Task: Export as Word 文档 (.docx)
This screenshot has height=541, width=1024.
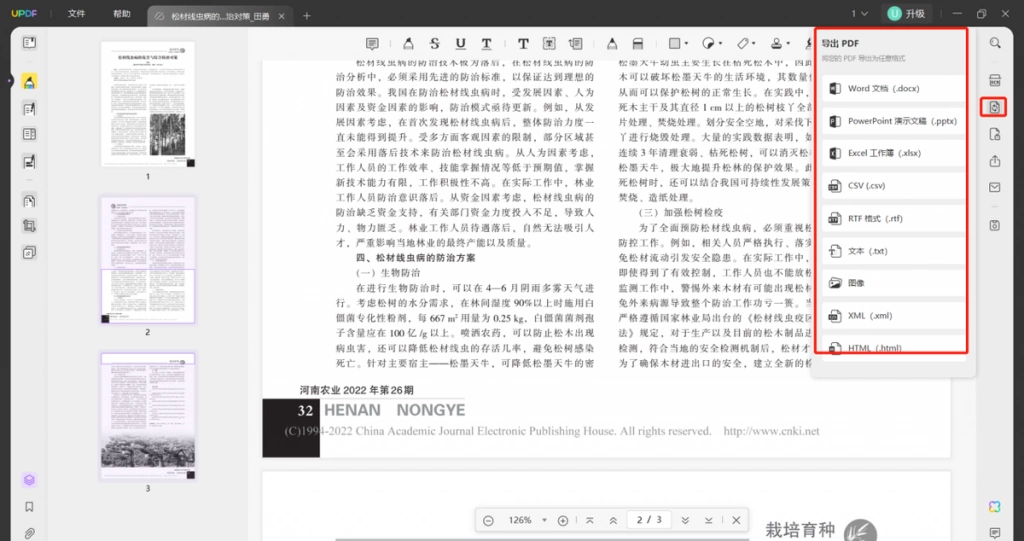Action: coord(893,89)
